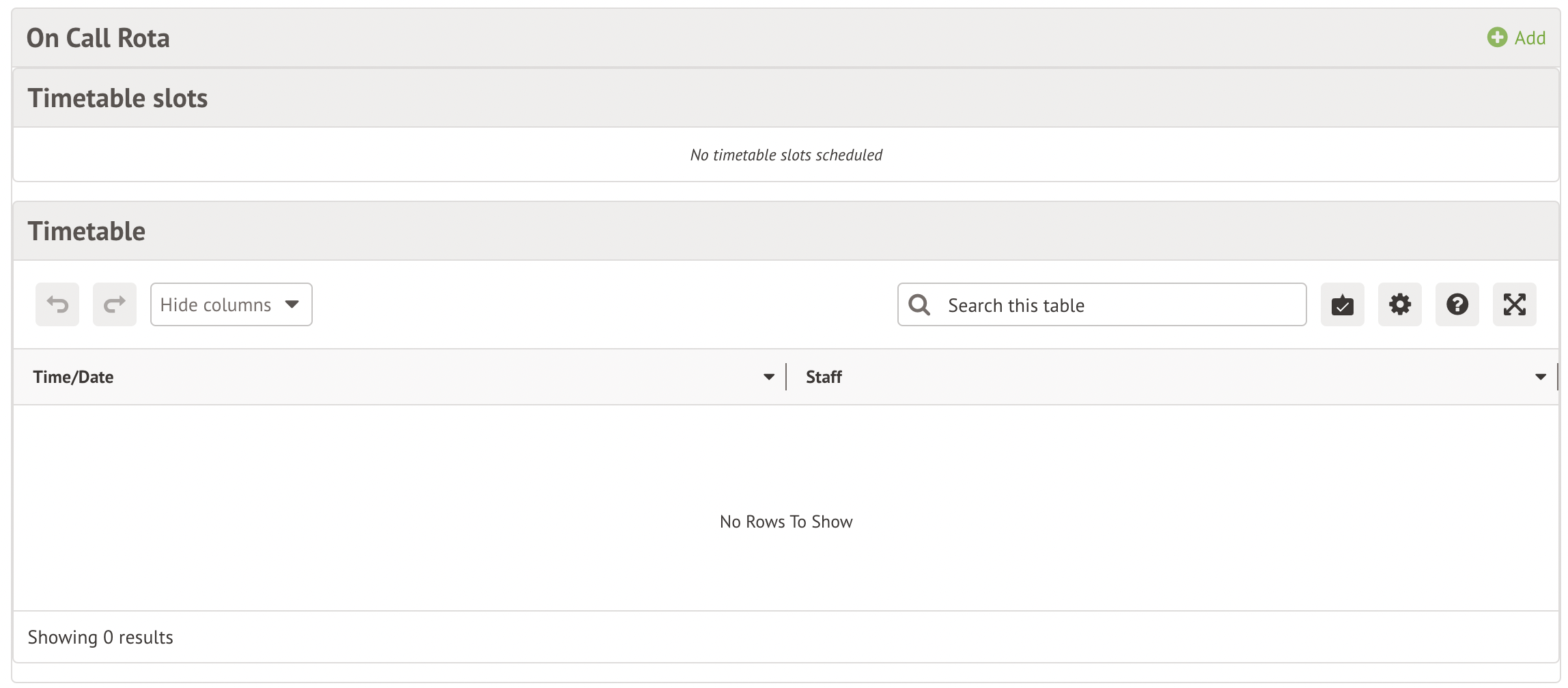Click the Timetable section header
Screen dimensions: 1568x688
87,231
